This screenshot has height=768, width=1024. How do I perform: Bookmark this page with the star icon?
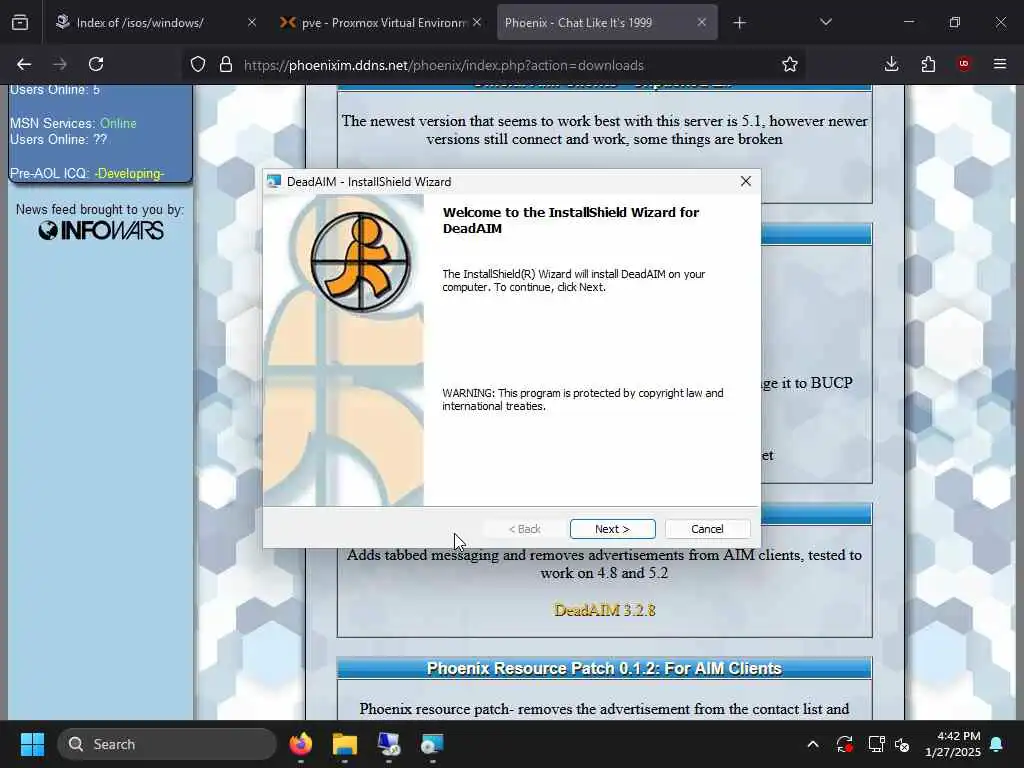coord(790,64)
